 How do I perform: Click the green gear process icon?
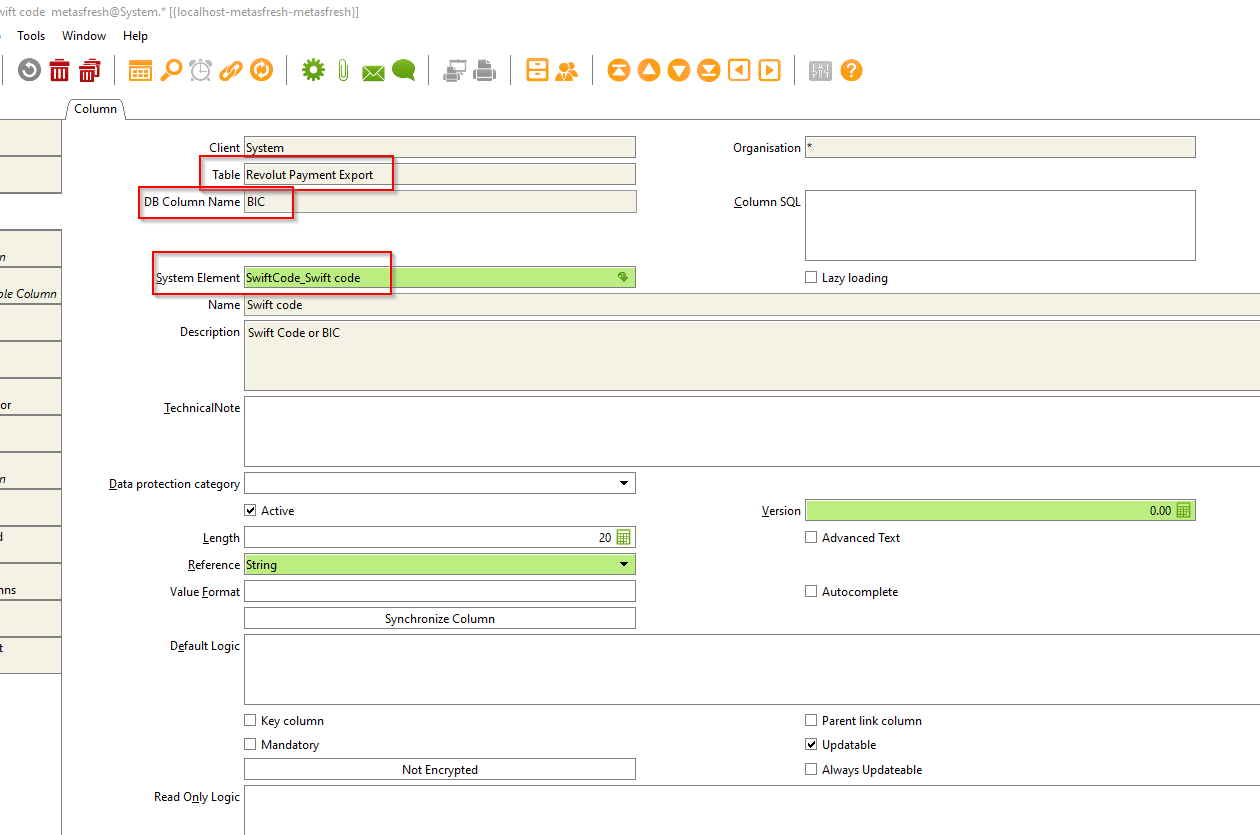tap(313, 70)
